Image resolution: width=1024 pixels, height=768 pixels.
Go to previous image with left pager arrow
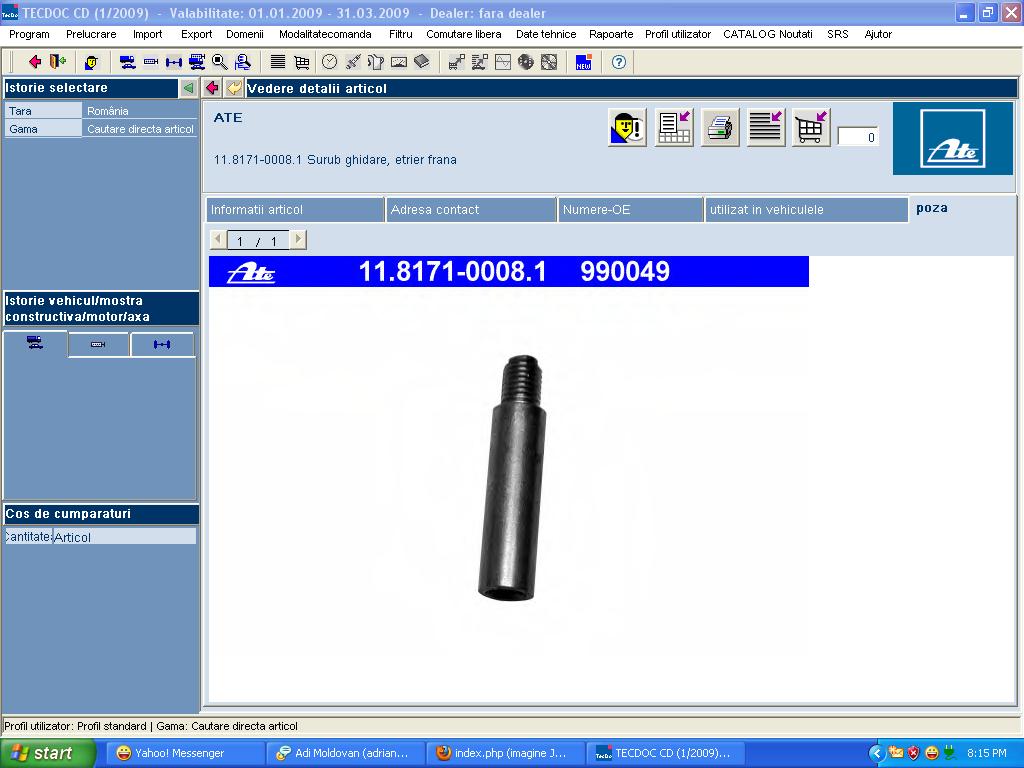[218, 240]
